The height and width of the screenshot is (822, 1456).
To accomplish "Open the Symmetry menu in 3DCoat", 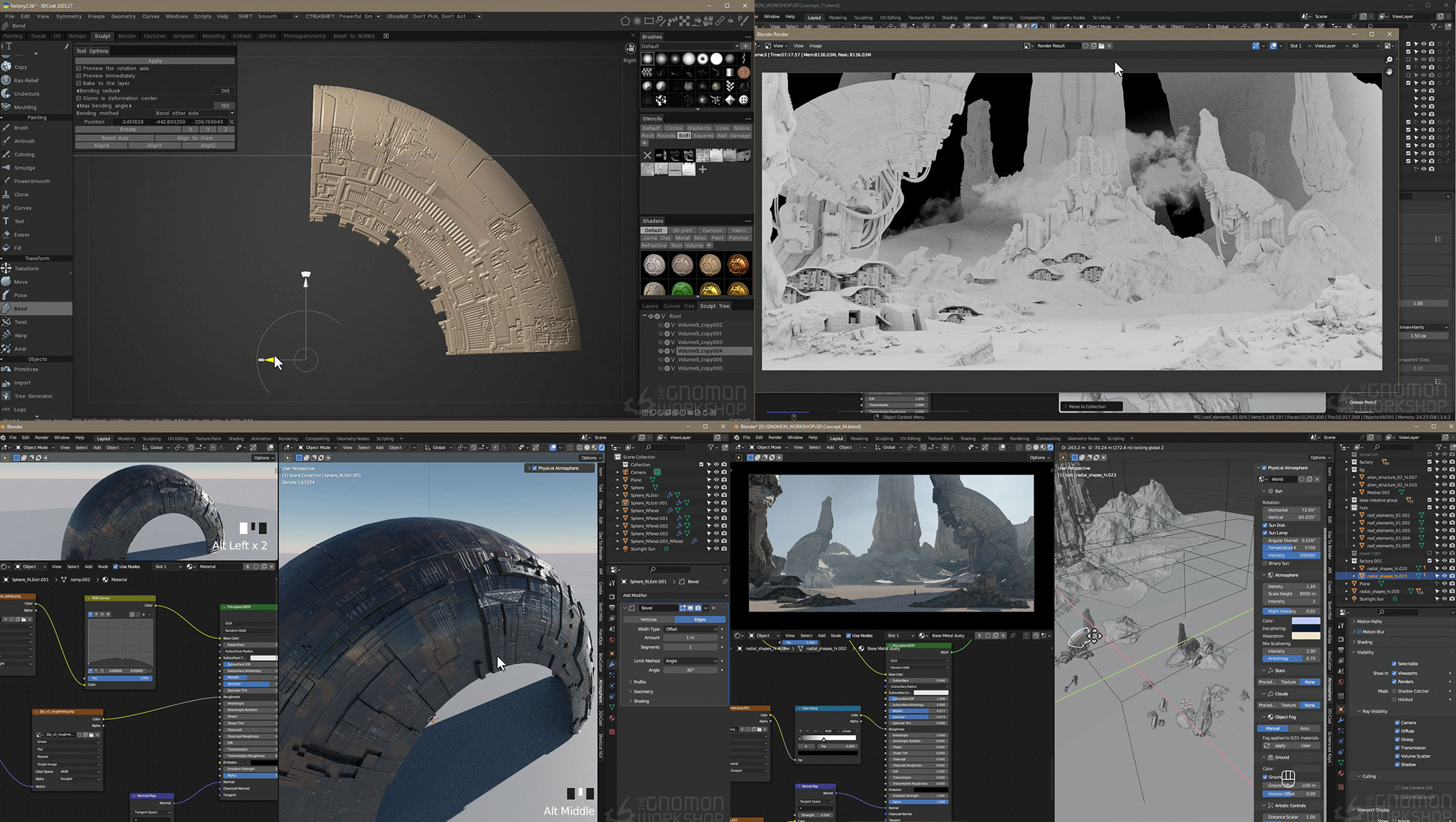I will tap(68, 16).
